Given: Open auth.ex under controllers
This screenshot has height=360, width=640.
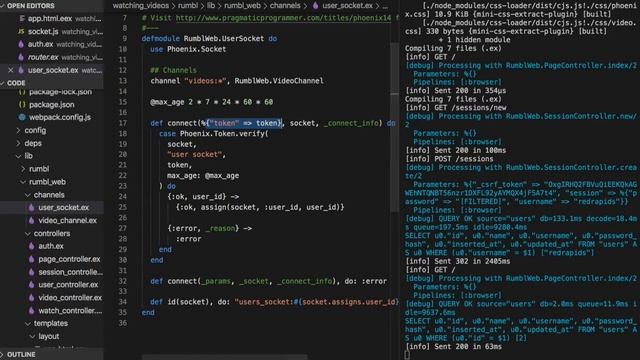Looking at the screenshot, I should click(x=51, y=246).
